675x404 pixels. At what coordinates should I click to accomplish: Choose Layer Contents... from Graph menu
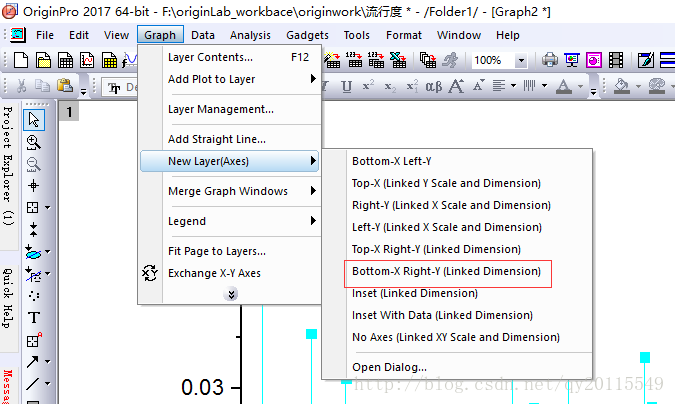point(230,57)
